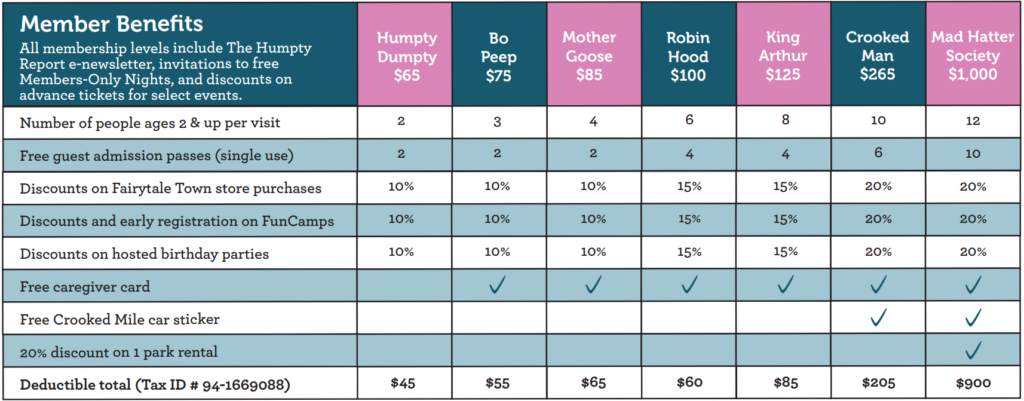Click the Crooked Man caregiver card checkmark
The height and width of the screenshot is (401, 1024).
click(x=878, y=286)
